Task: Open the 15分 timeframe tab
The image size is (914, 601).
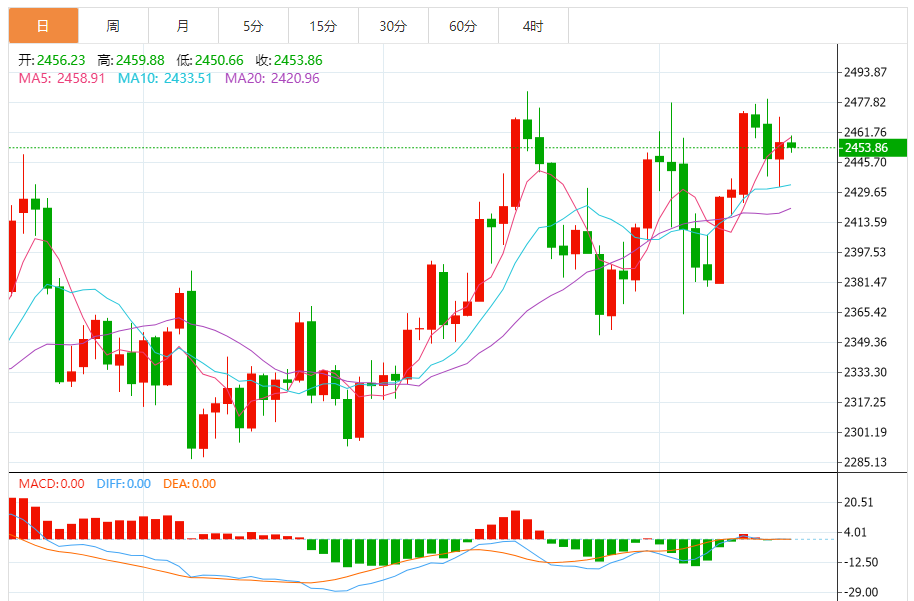Action: 323,26
